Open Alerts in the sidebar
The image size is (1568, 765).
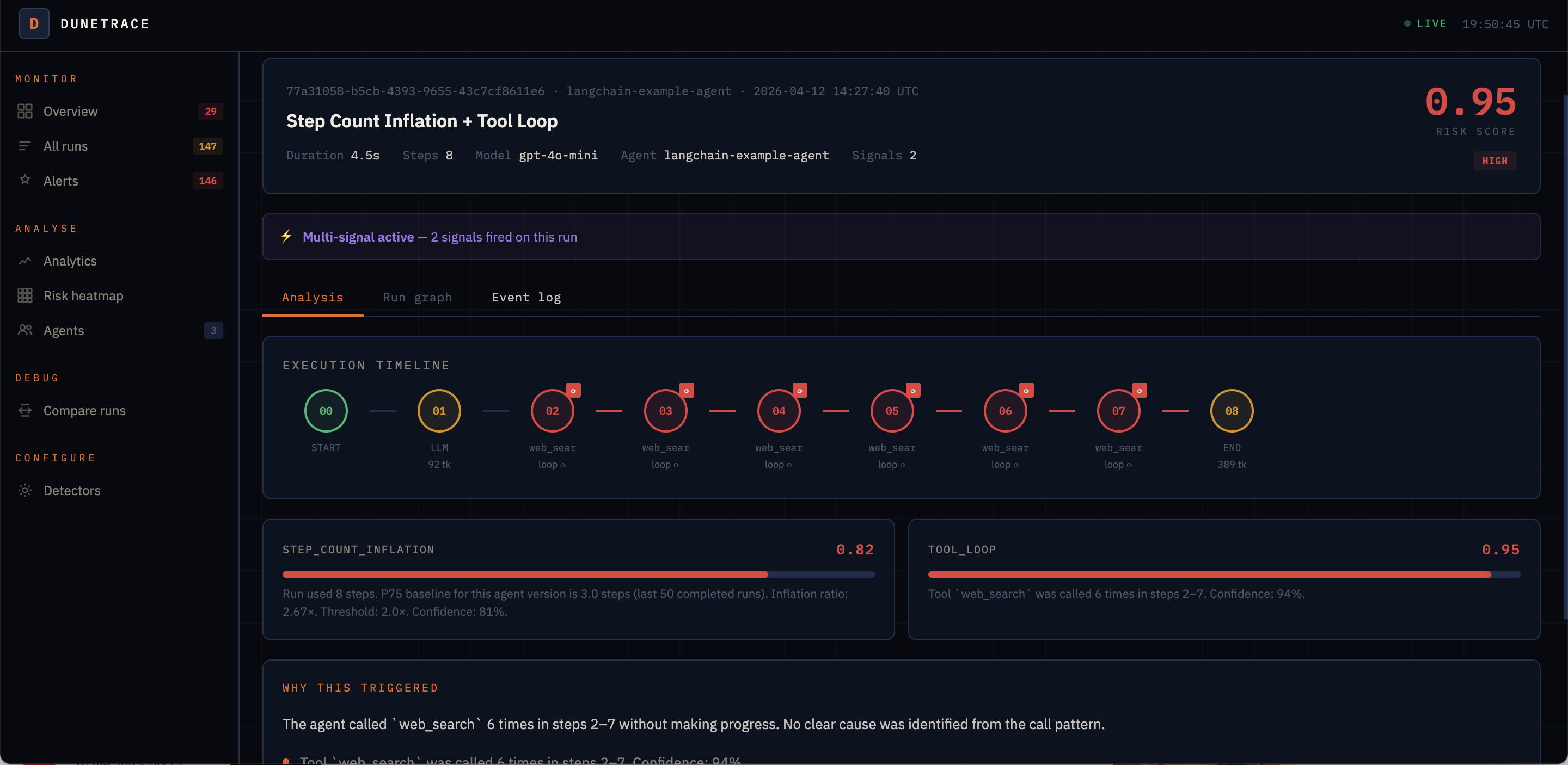point(120,181)
